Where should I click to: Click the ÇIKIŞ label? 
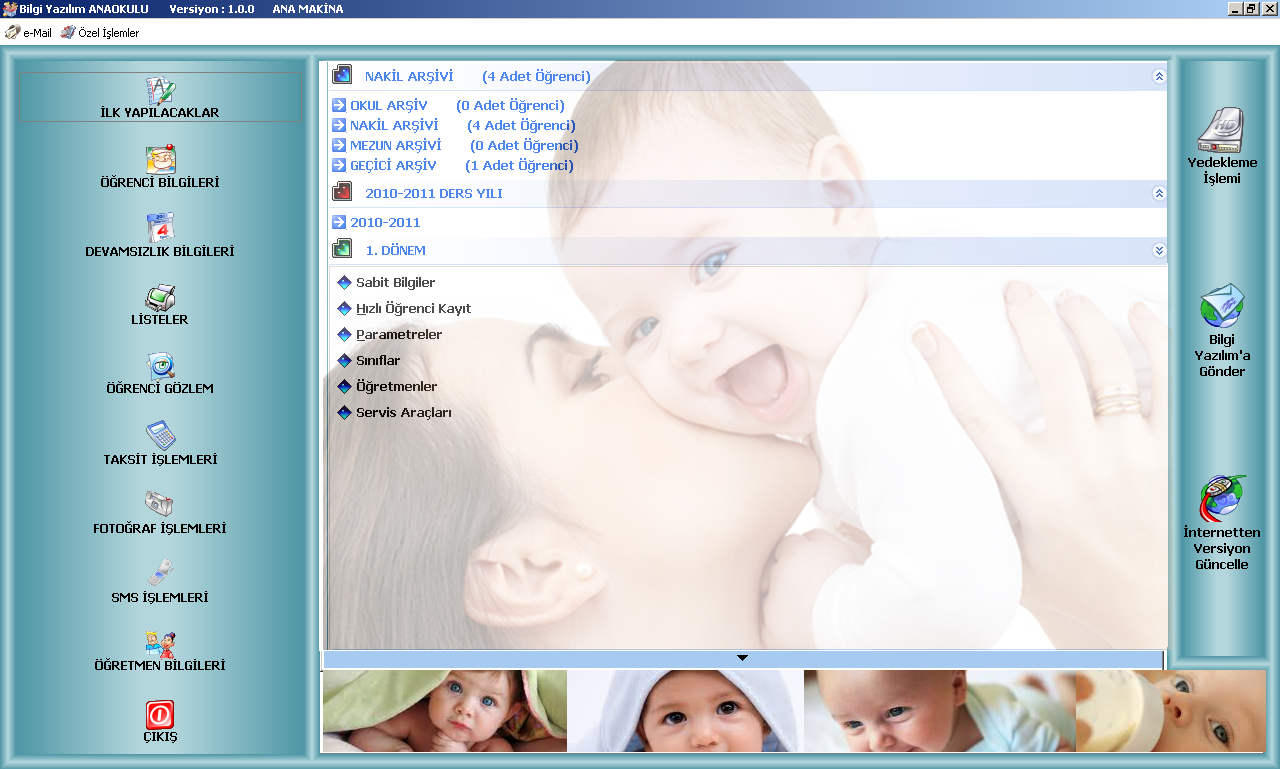tap(160, 737)
